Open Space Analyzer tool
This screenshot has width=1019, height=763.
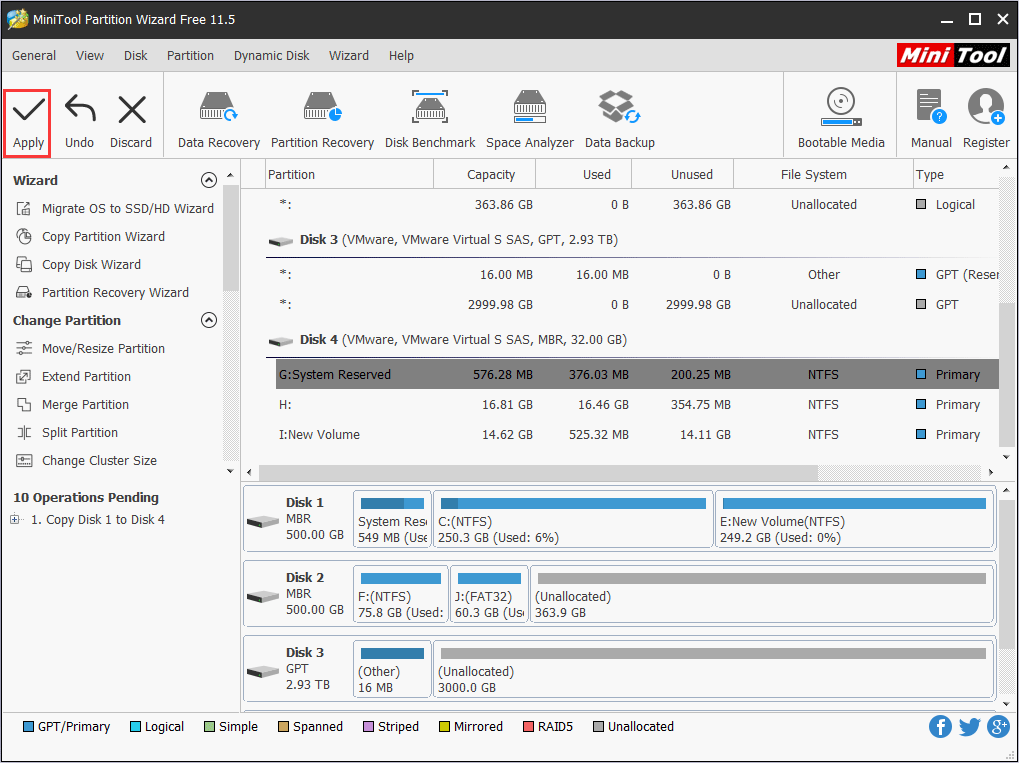(530, 121)
